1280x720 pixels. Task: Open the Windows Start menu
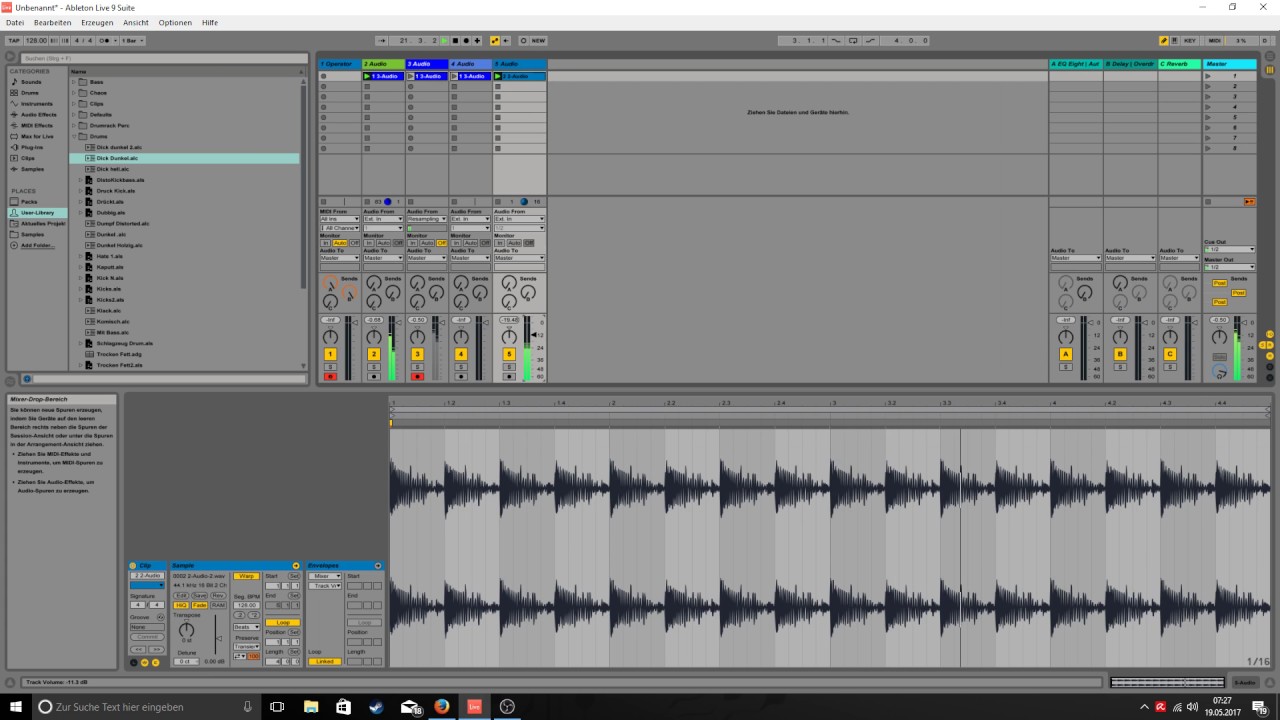[x=14, y=707]
